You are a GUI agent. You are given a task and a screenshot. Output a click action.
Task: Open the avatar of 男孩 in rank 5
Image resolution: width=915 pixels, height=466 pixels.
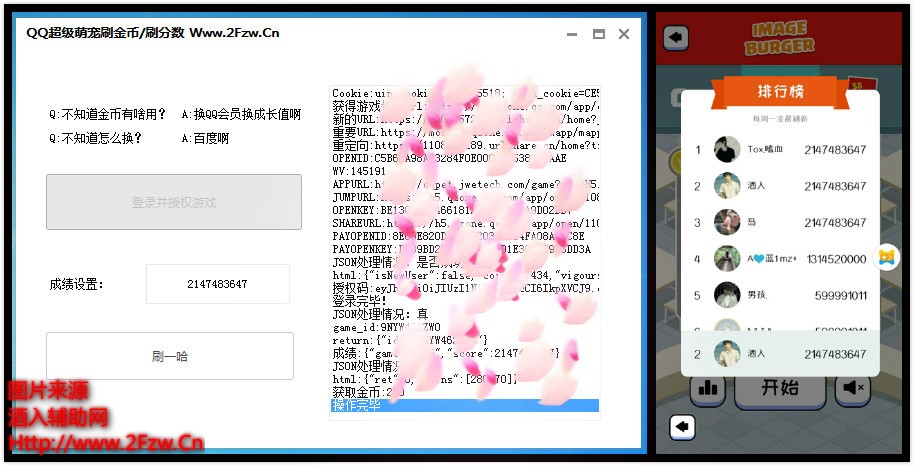coord(727,295)
